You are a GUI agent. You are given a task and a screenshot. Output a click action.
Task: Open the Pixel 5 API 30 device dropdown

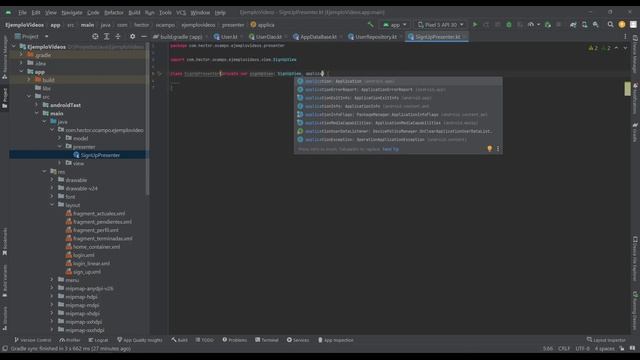440,24
